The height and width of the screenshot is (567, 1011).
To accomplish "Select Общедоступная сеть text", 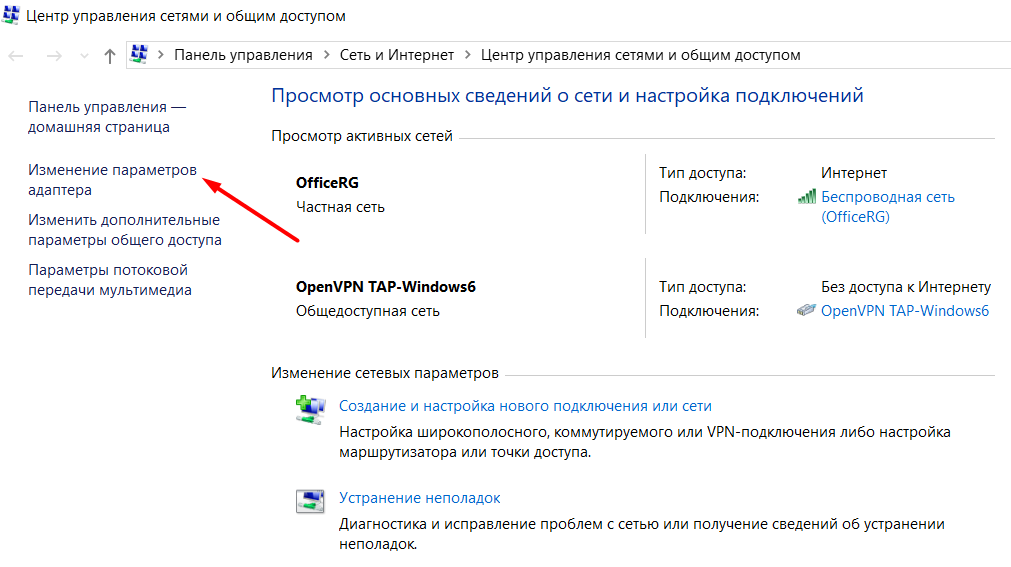I will coord(368,311).
